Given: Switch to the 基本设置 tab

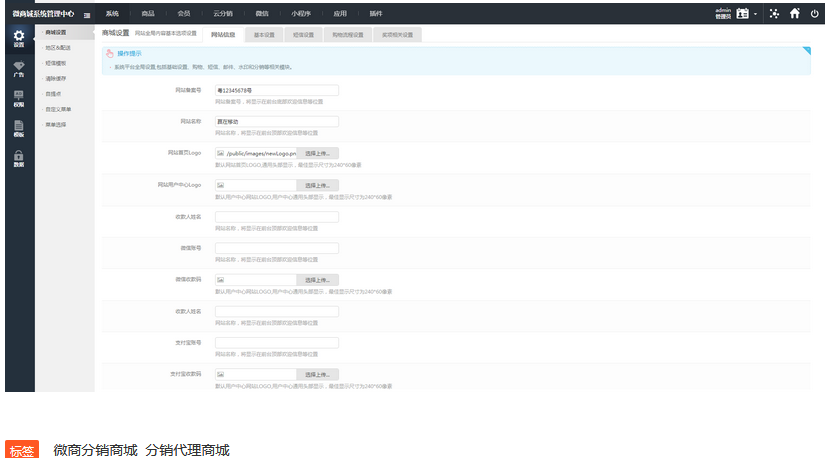Looking at the screenshot, I should 264,34.
